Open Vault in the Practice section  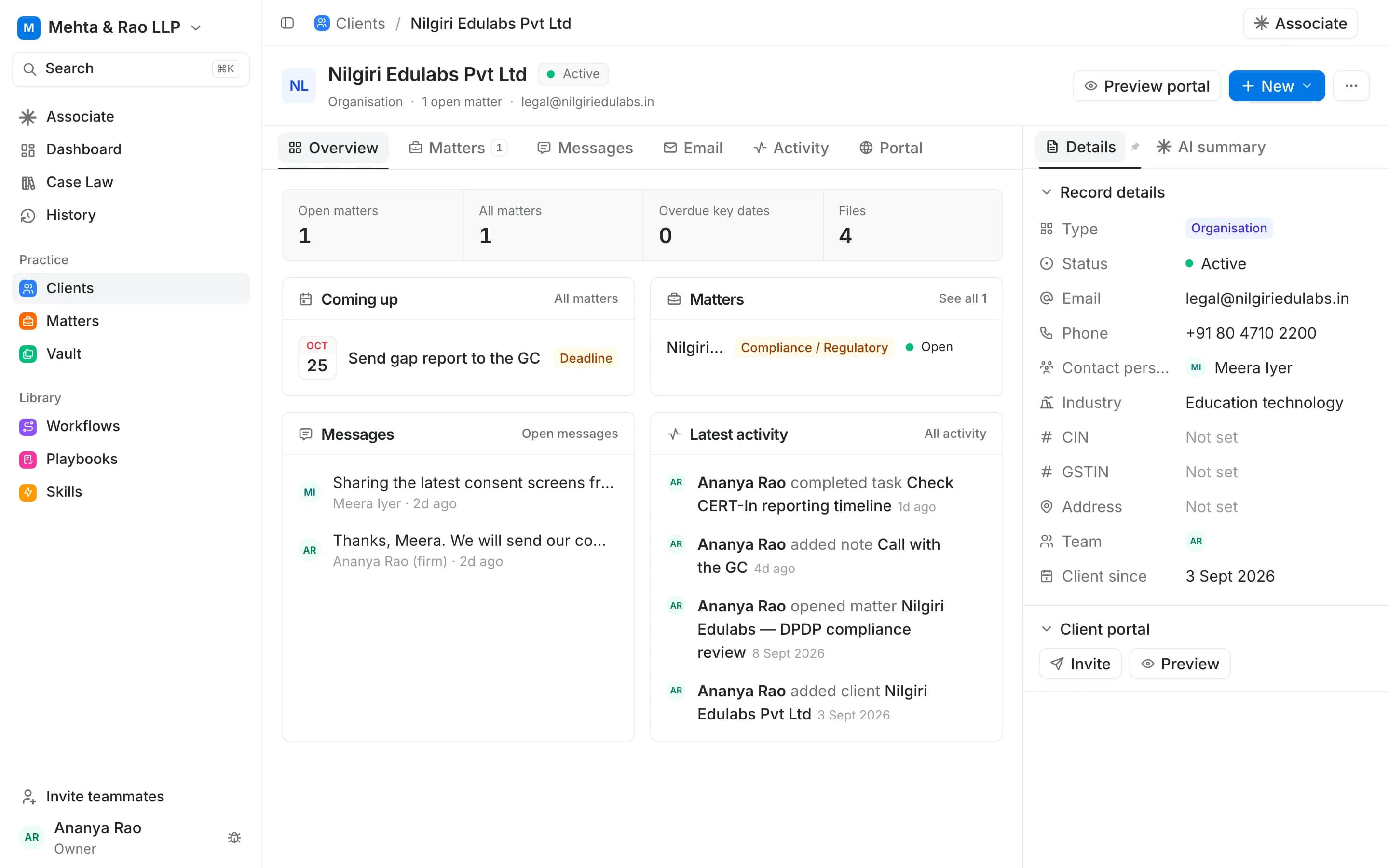pos(131,353)
